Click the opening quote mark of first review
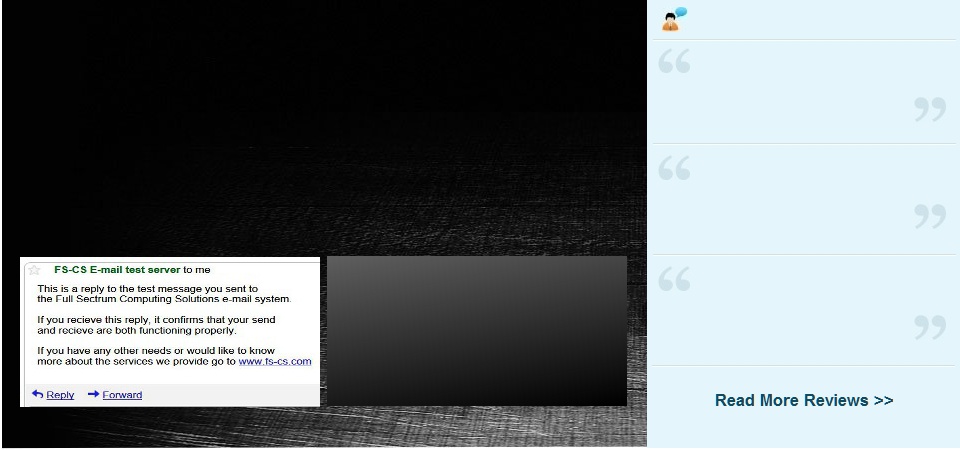The width and height of the screenshot is (960, 450). click(x=675, y=62)
